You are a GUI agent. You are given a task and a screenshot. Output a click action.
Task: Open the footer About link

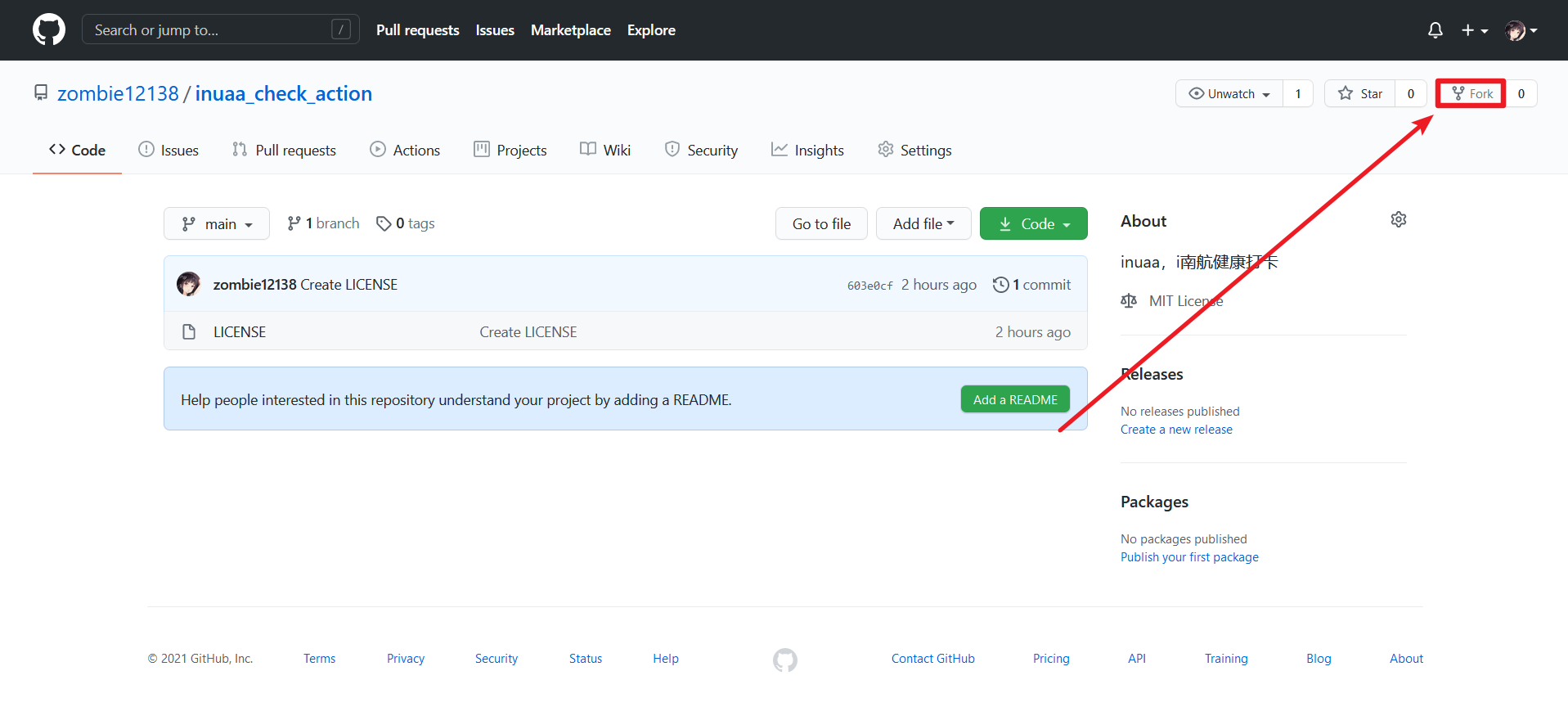pos(1406,659)
